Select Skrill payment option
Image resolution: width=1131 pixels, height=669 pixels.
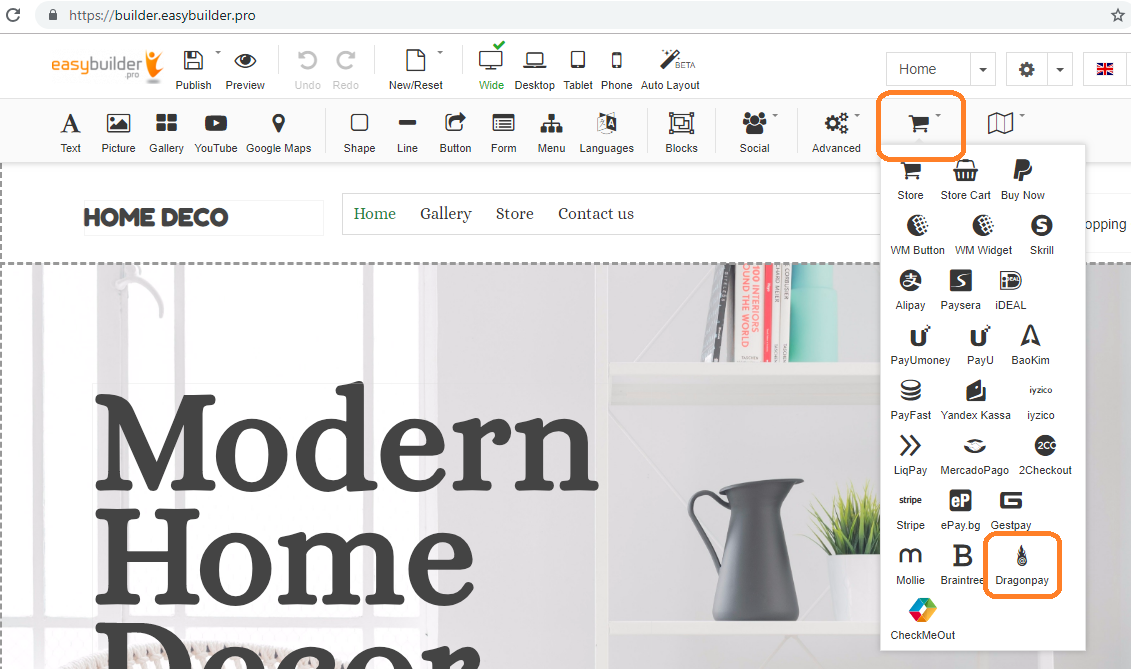pyautogui.click(x=1042, y=235)
